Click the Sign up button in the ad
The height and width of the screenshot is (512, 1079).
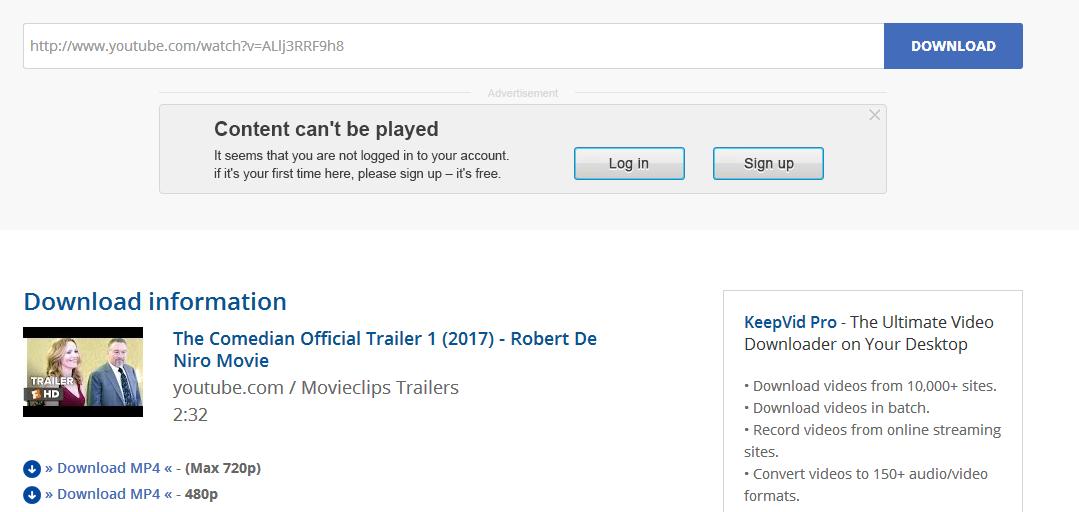[x=768, y=163]
